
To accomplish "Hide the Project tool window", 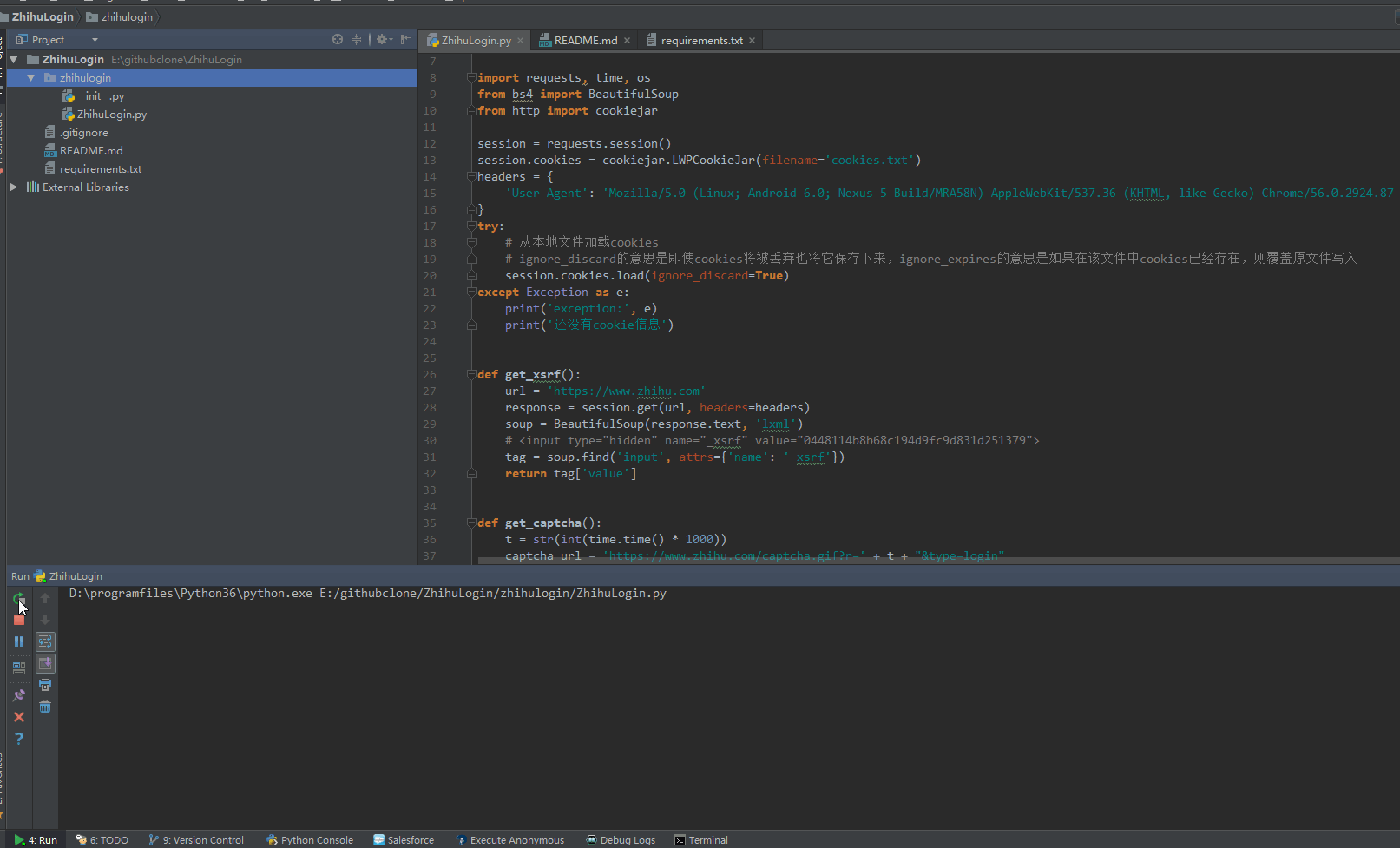I will (x=405, y=40).
